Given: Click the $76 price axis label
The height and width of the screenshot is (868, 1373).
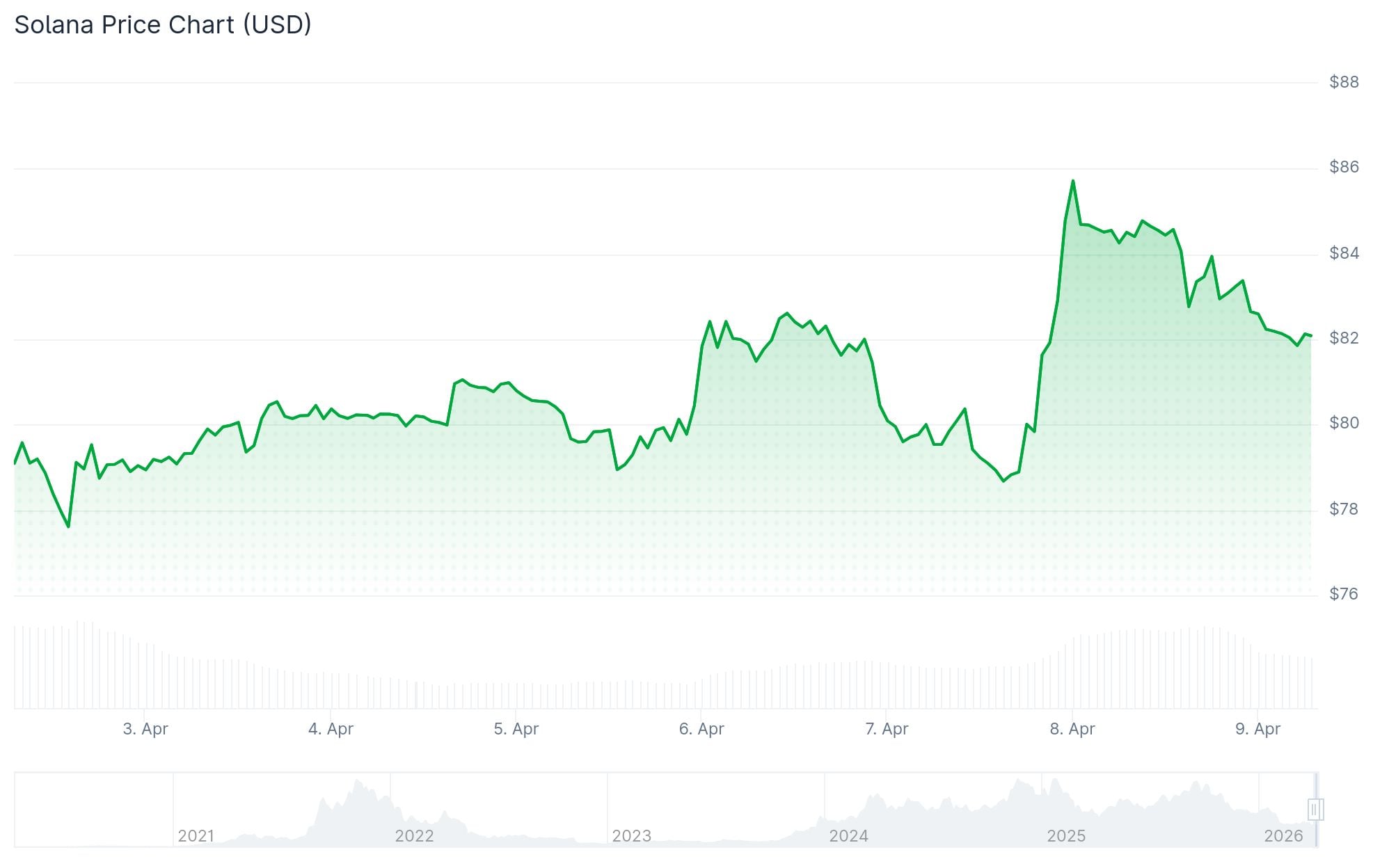Looking at the screenshot, I should [x=1344, y=594].
